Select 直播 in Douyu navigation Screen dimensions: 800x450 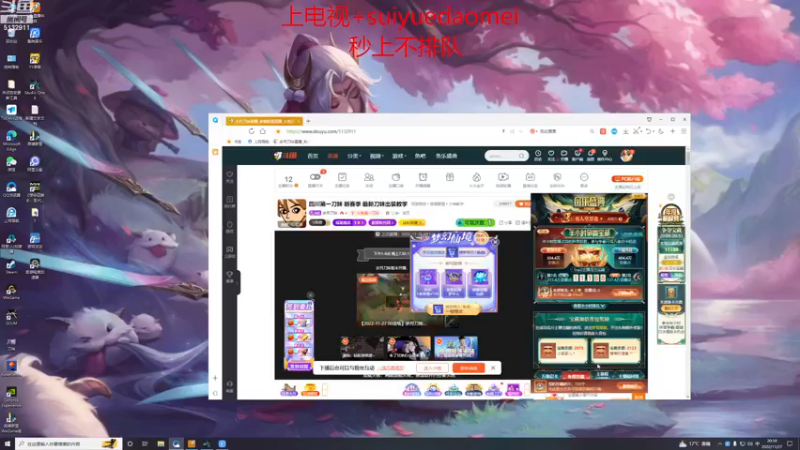[333, 156]
